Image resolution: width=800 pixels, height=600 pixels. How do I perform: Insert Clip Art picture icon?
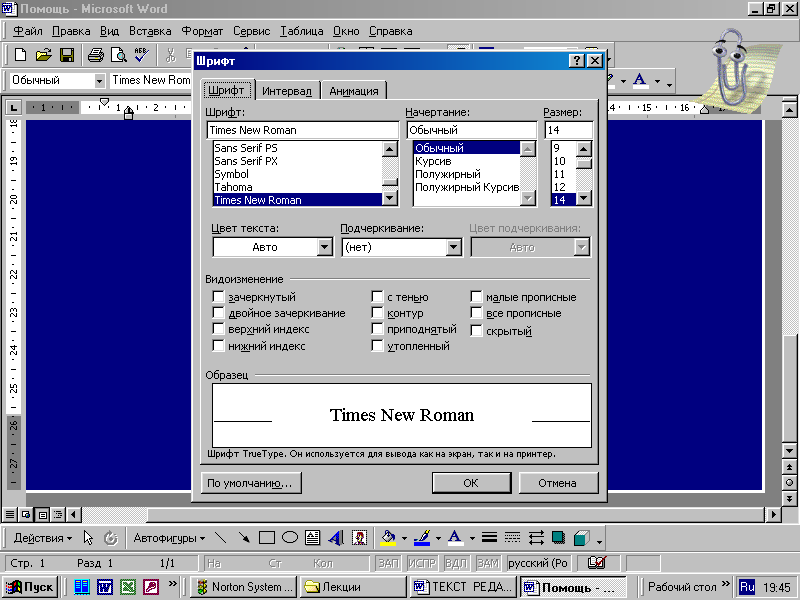(359, 538)
